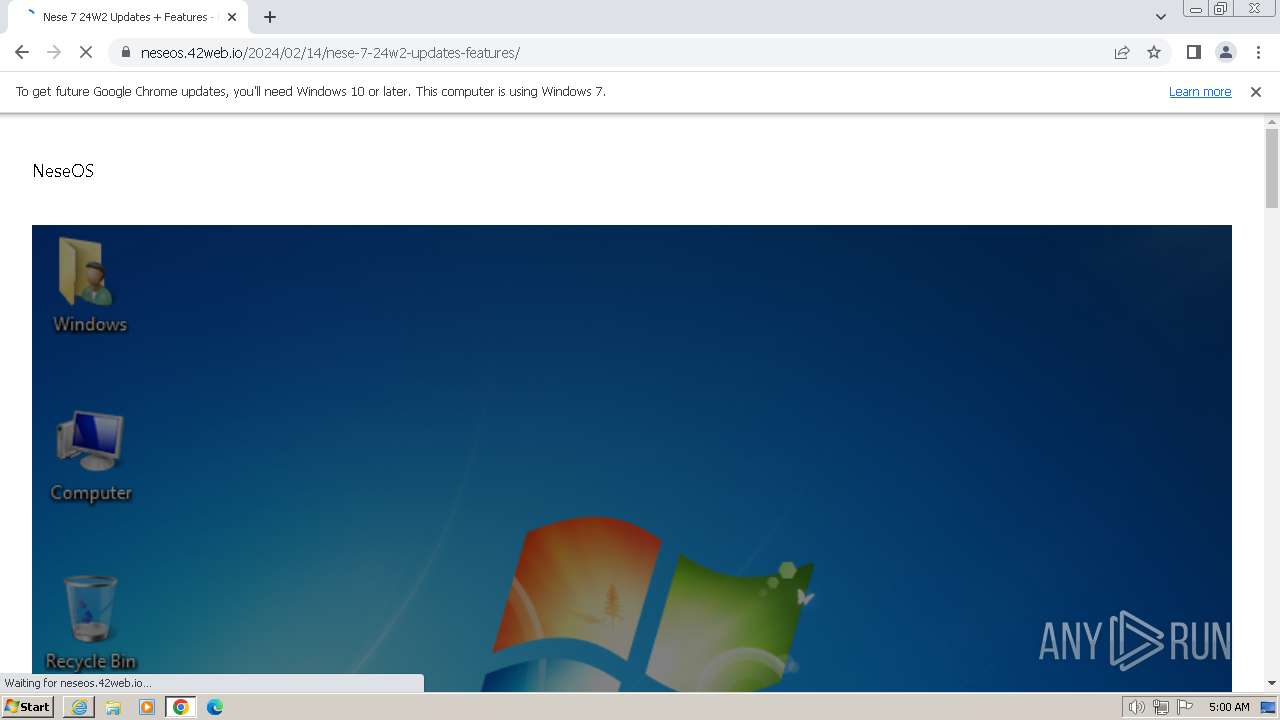Screen dimensions: 1280x720
Task: Go back to the previous page
Action: tap(22, 52)
